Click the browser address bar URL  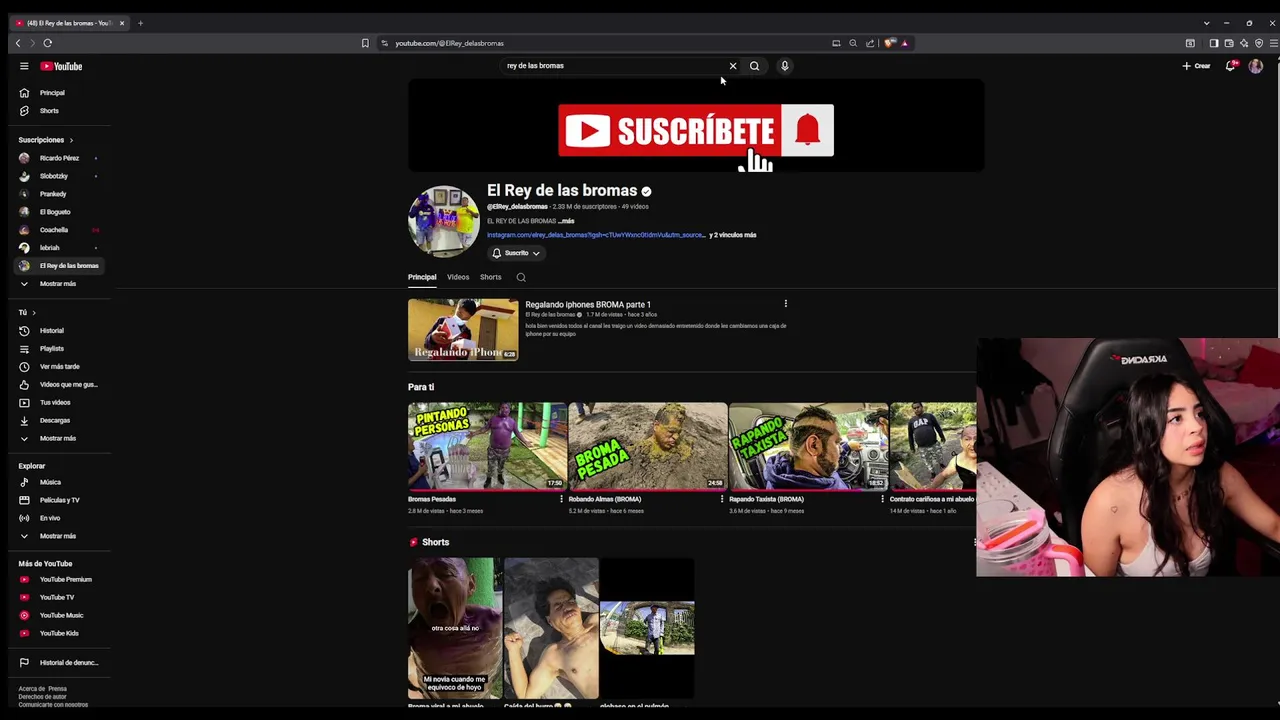coord(450,43)
